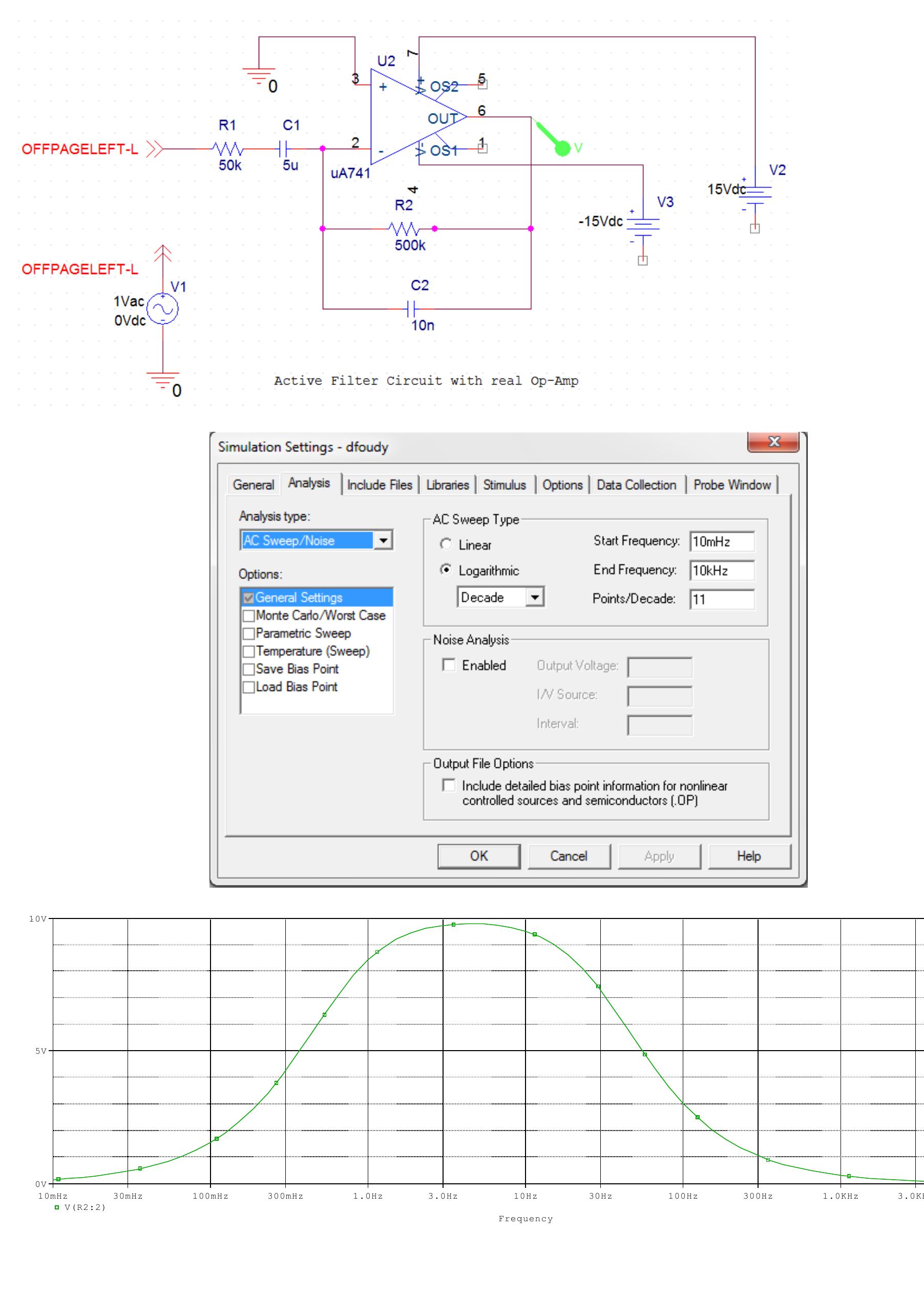
Task: Click OK in Simulation Settings
Action: [x=479, y=855]
